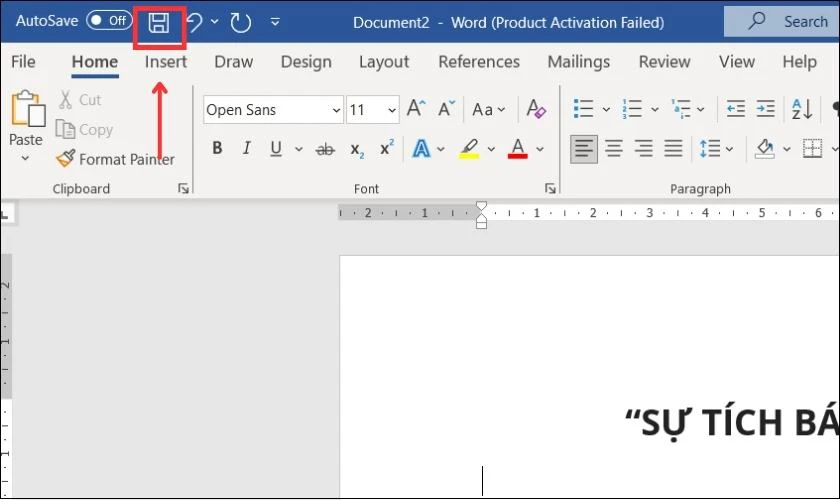Click Decrease Indent icon
Image resolution: width=840 pixels, height=500 pixels.
pyautogui.click(x=736, y=109)
